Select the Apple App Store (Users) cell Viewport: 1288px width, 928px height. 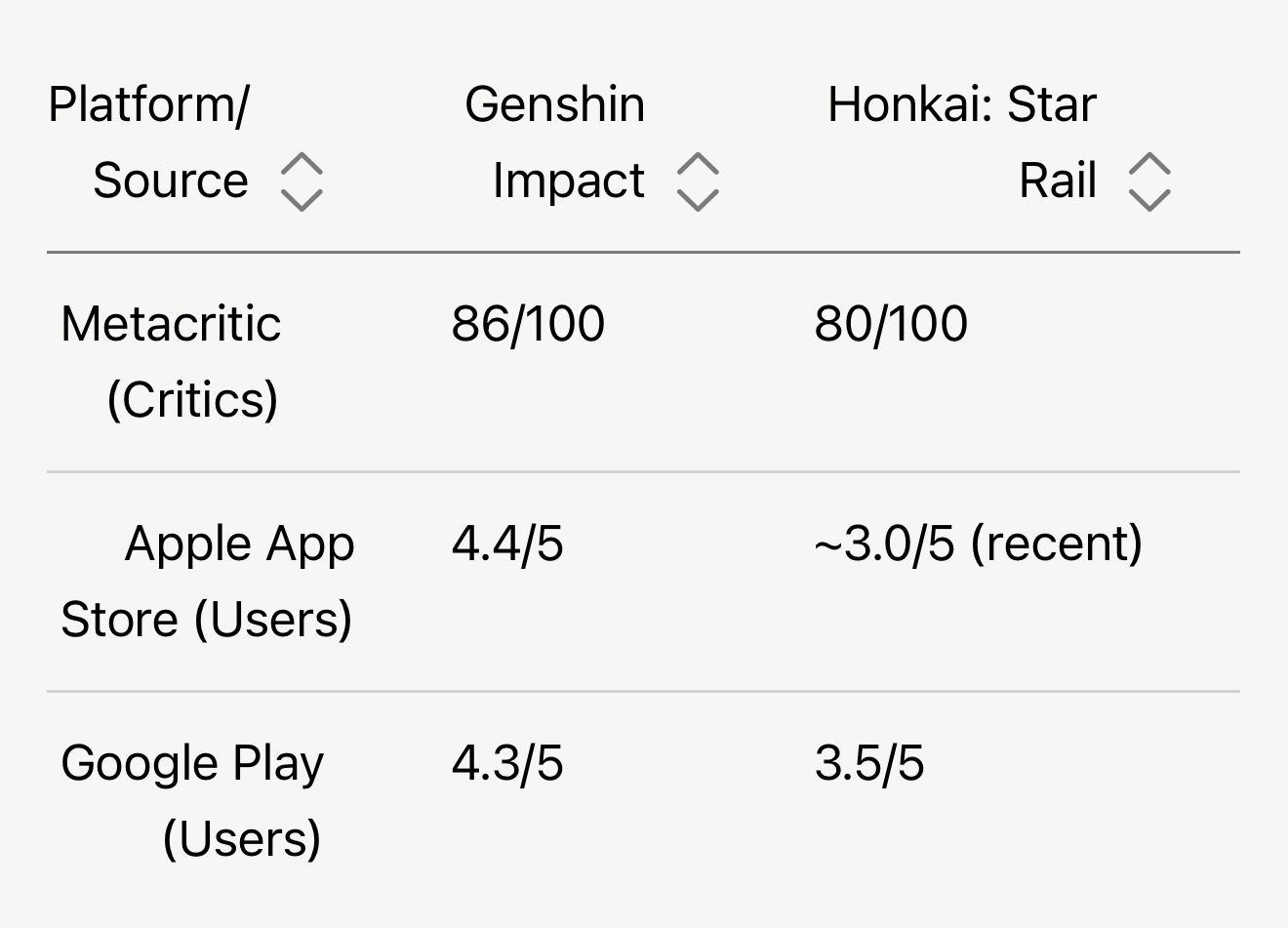[207, 582]
